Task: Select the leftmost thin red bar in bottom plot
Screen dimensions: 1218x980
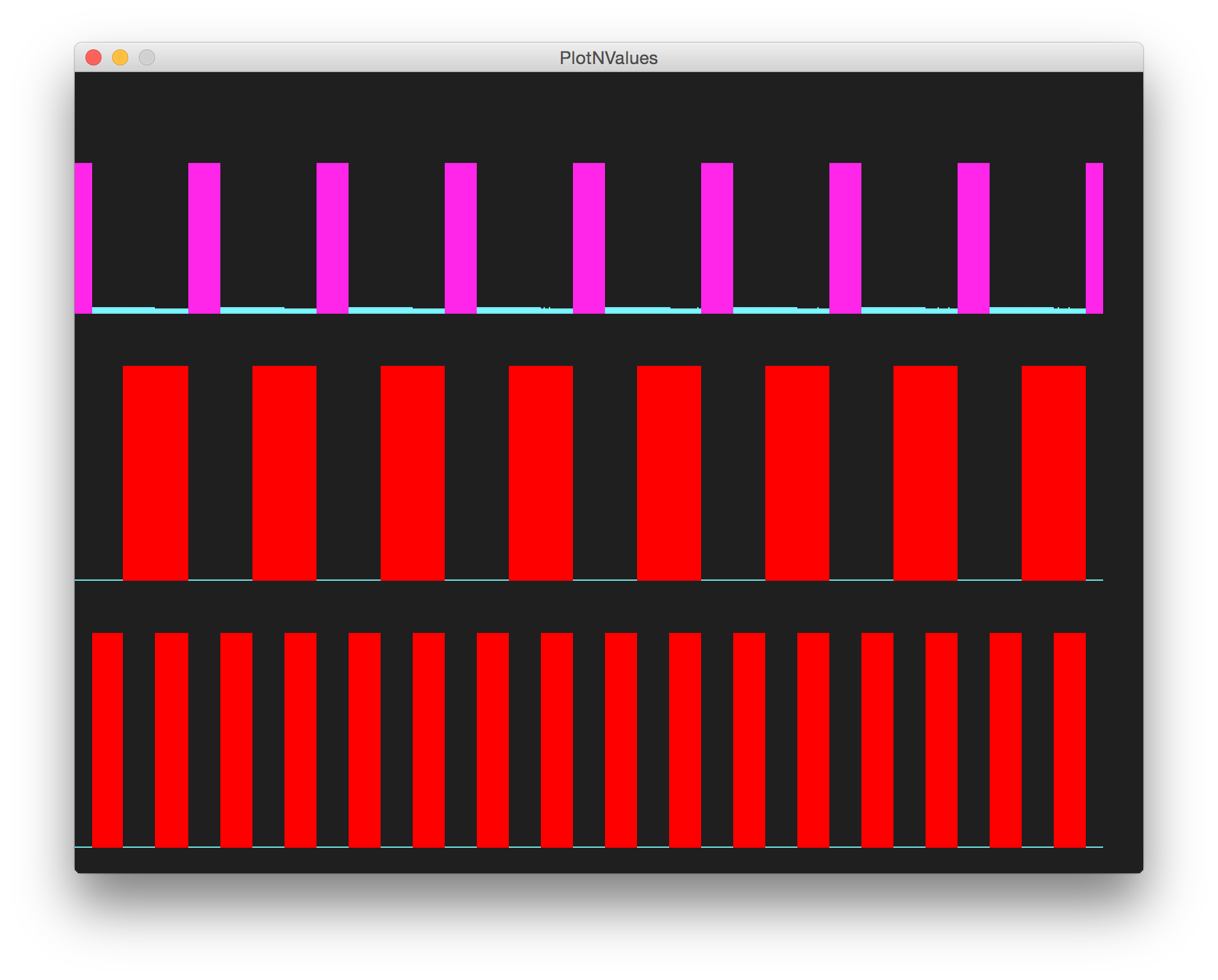Action: (x=106, y=741)
